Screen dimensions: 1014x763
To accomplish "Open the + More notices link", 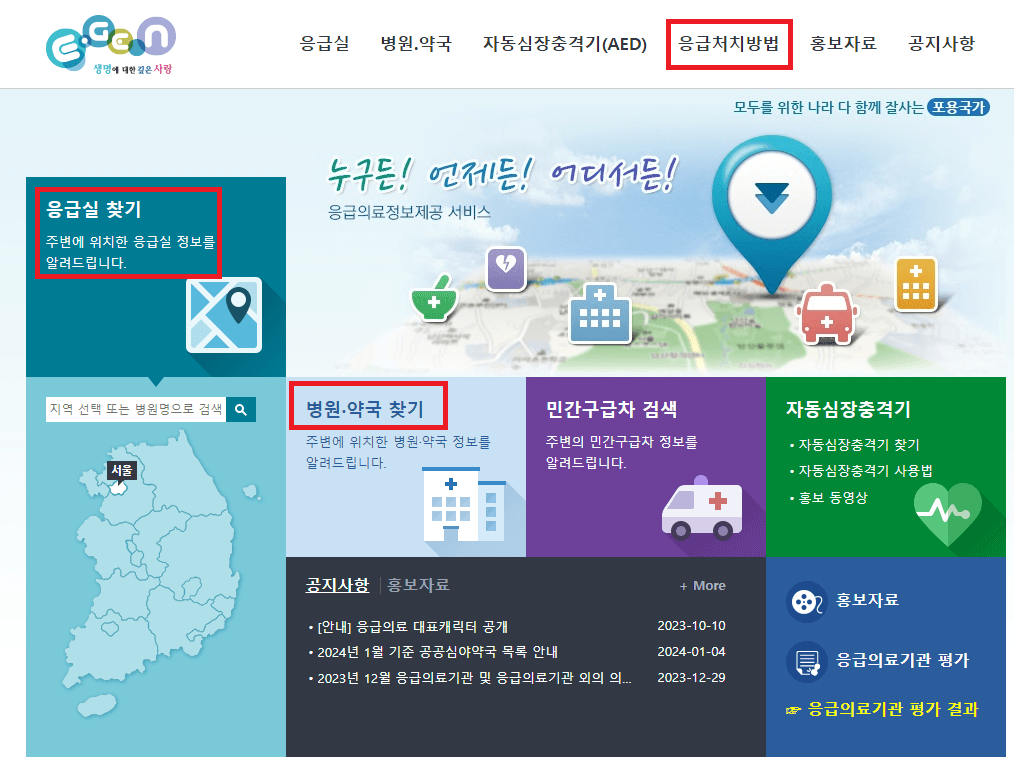I will point(701,585).
